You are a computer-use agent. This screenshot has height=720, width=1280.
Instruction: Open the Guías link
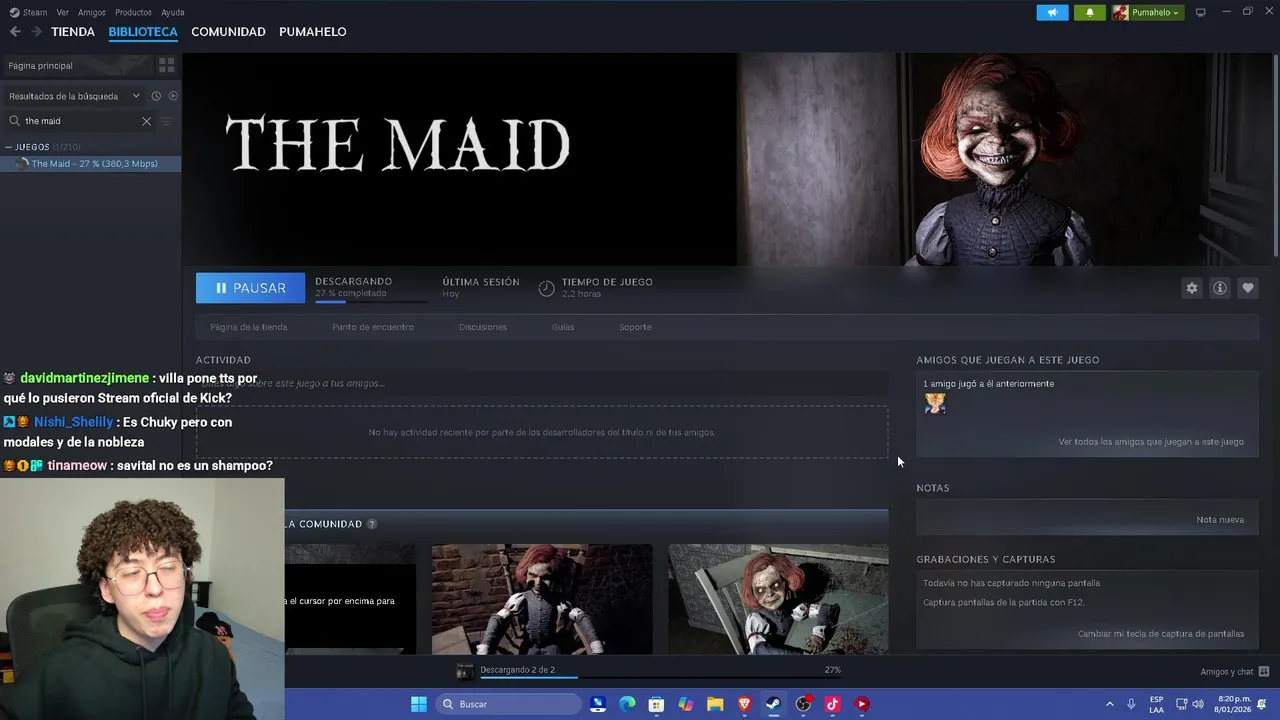pyautogui.click(x=563, y=327)
